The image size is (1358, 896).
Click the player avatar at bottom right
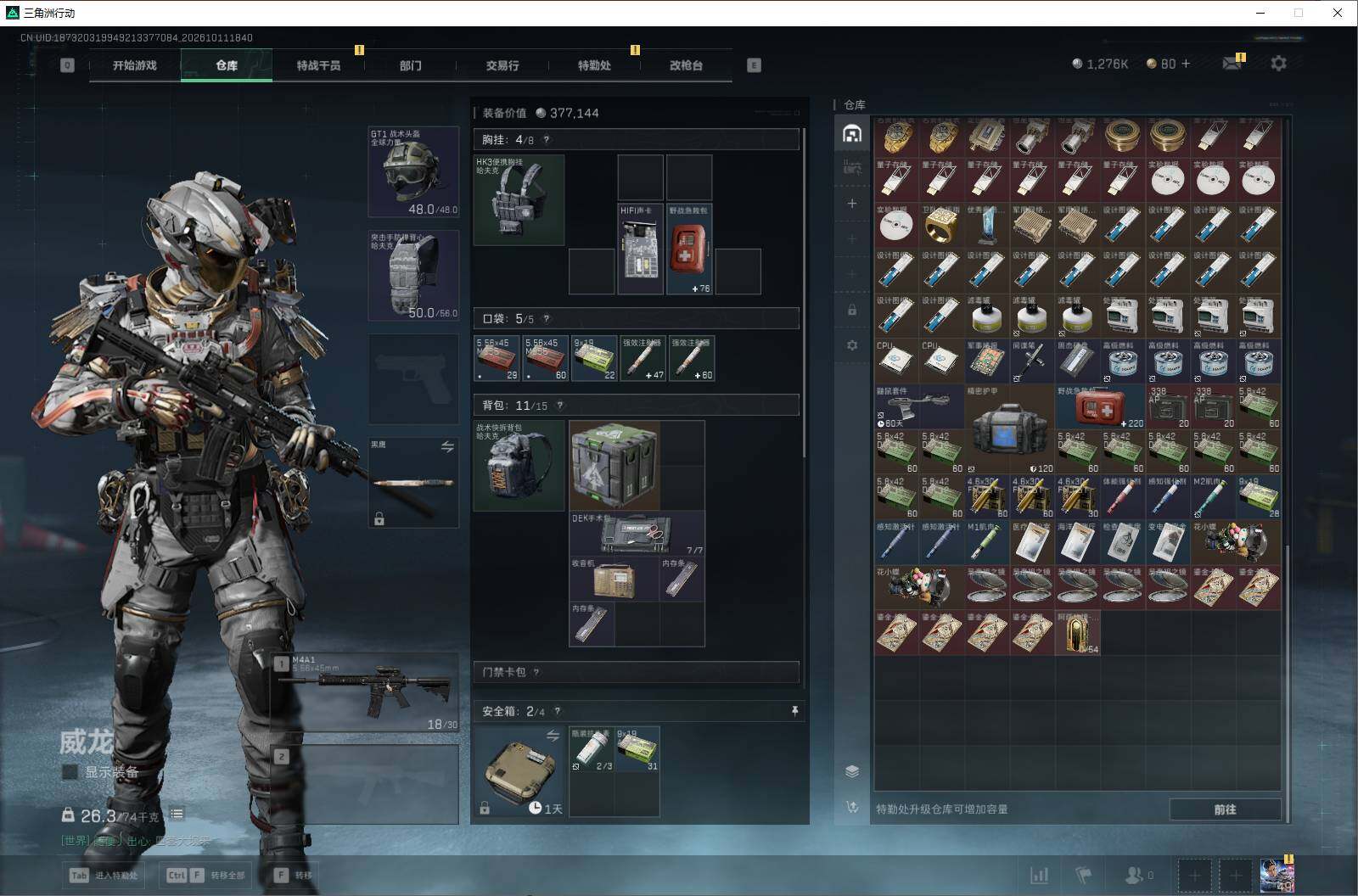[x=1277, y=875]
